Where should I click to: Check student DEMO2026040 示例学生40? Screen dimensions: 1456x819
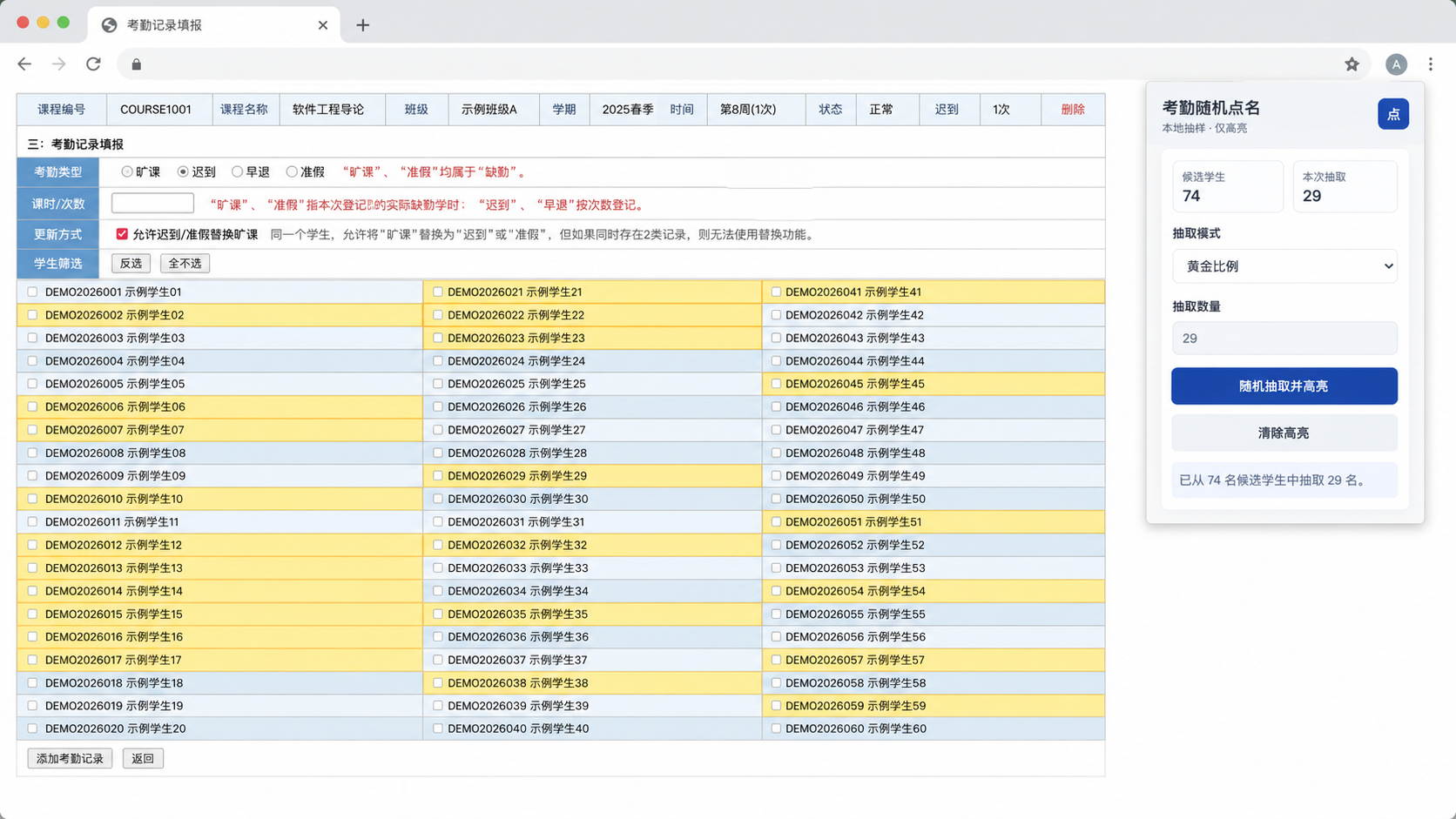[438, 728]
